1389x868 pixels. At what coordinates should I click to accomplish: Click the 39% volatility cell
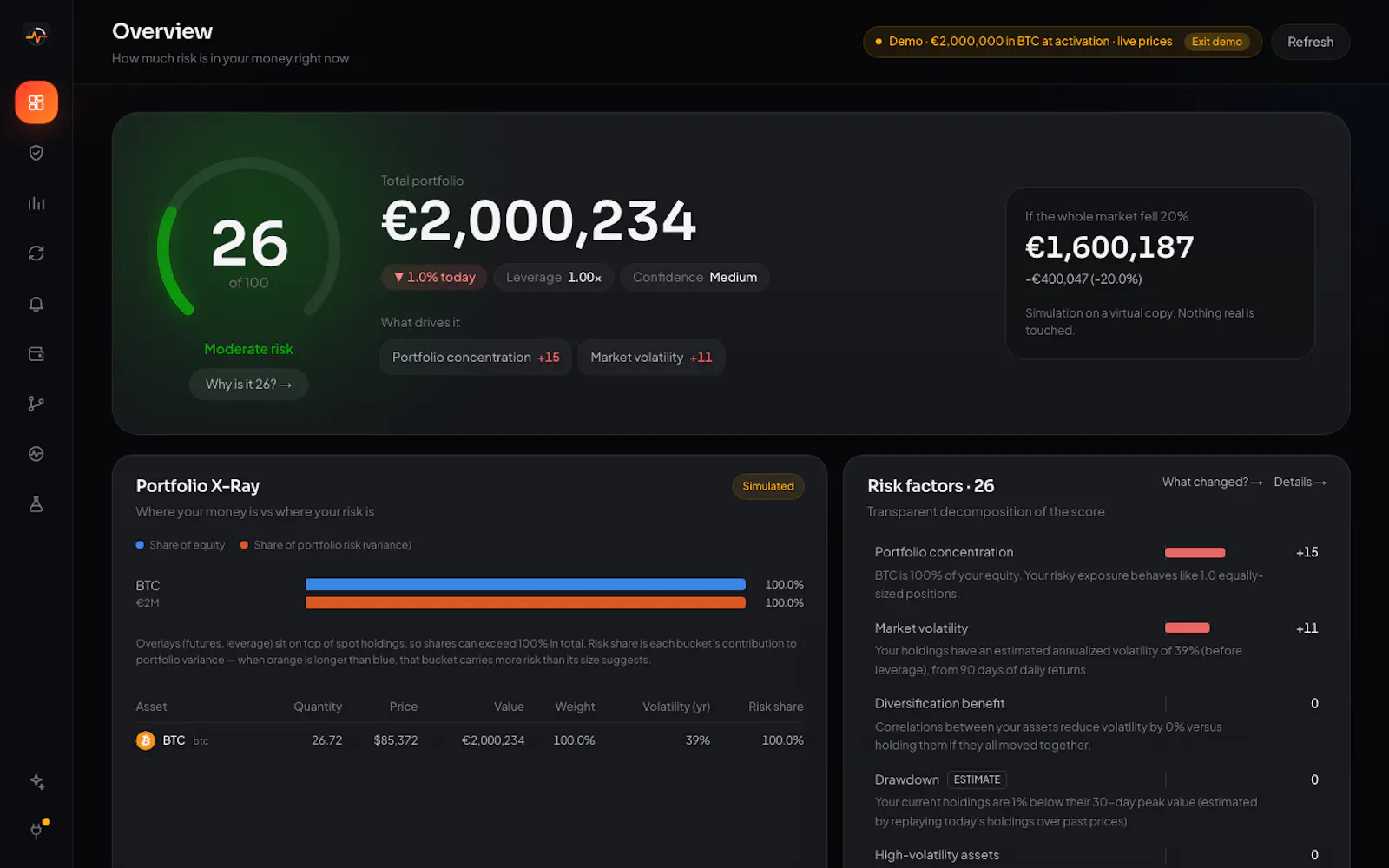click(698, 740)
